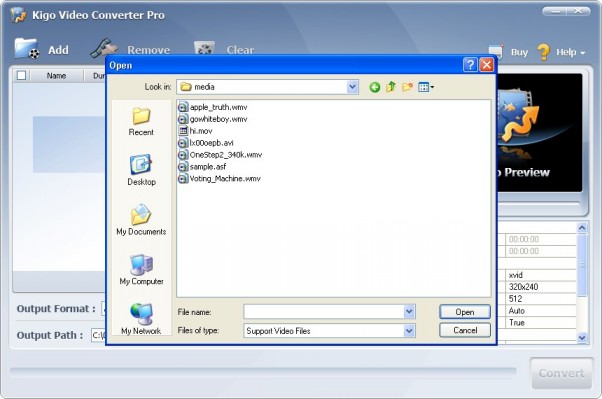The height and width of the screenshot is (399, 602).
Task: Expand the Files of type dropdown
Action: [409, 331]
